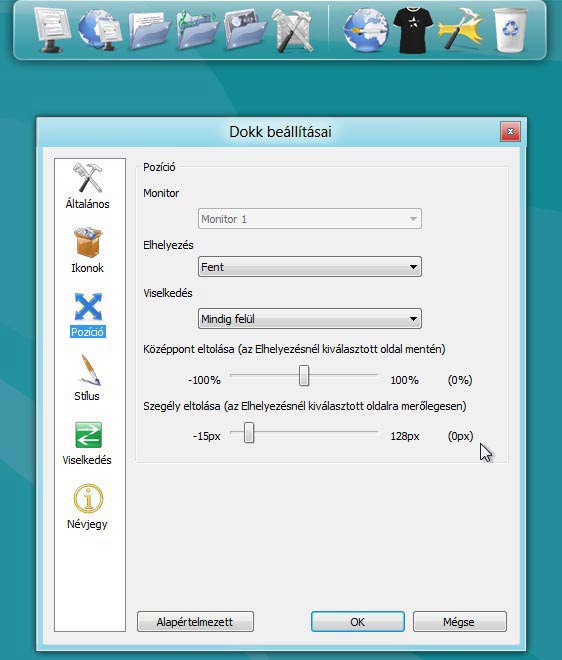Open the documents folder in the dock

click(x=149, y=31)
